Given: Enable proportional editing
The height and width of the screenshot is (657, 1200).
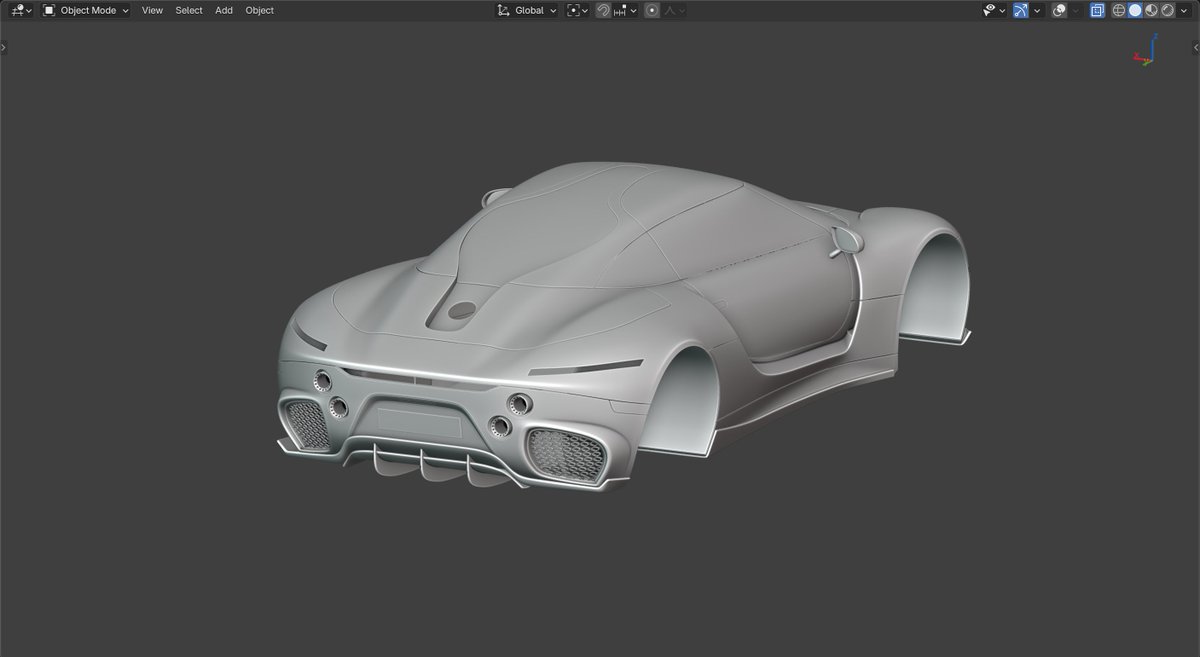Looking at the screenshot, I should 651,10.
